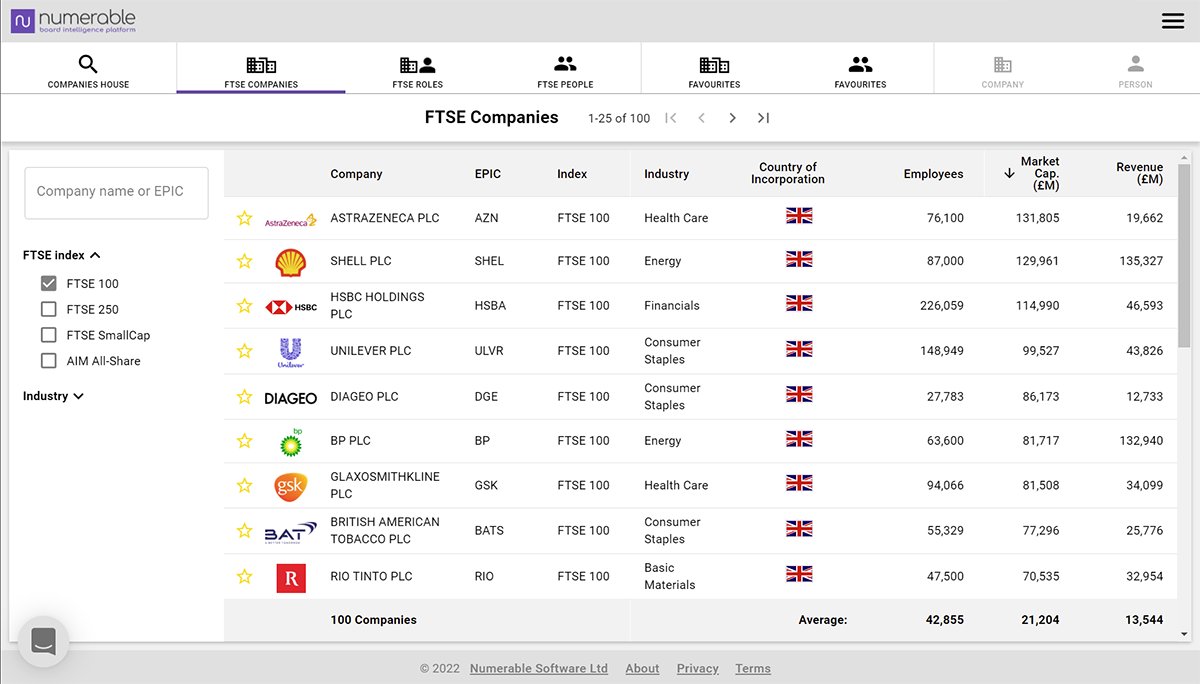This screenshot has width=1200, height=684.
Task: Favourite Rio Tinto with the star
Action: (x=244, y=577)
